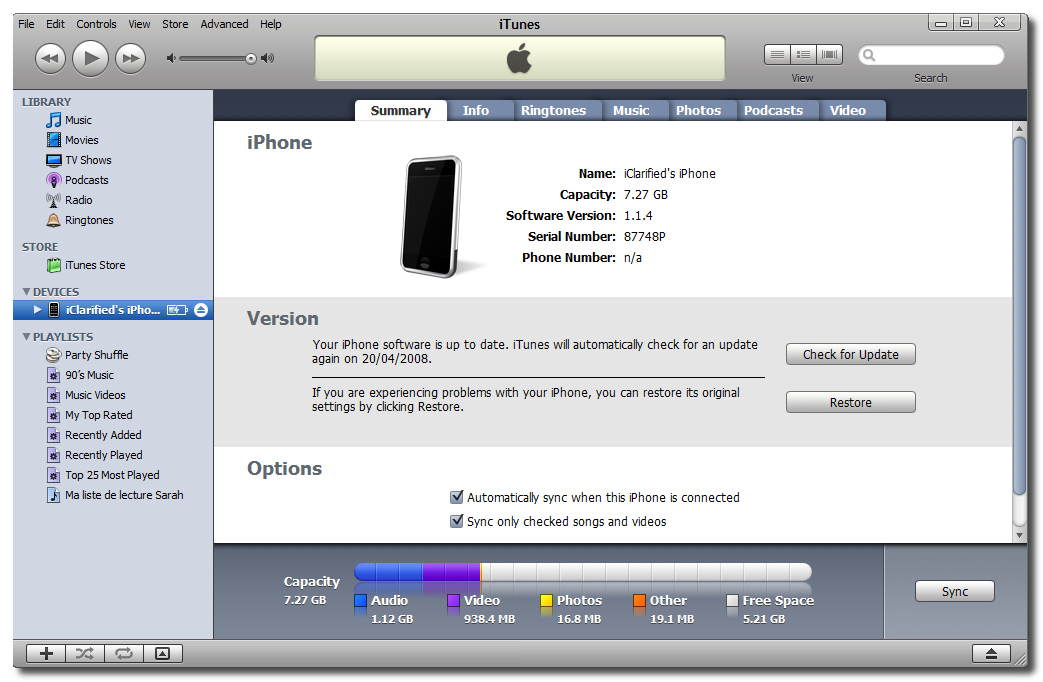Eject iPhone using sidebar eject icon
The width and height of the screenshot is (1043, 682).
pos(201,310)
